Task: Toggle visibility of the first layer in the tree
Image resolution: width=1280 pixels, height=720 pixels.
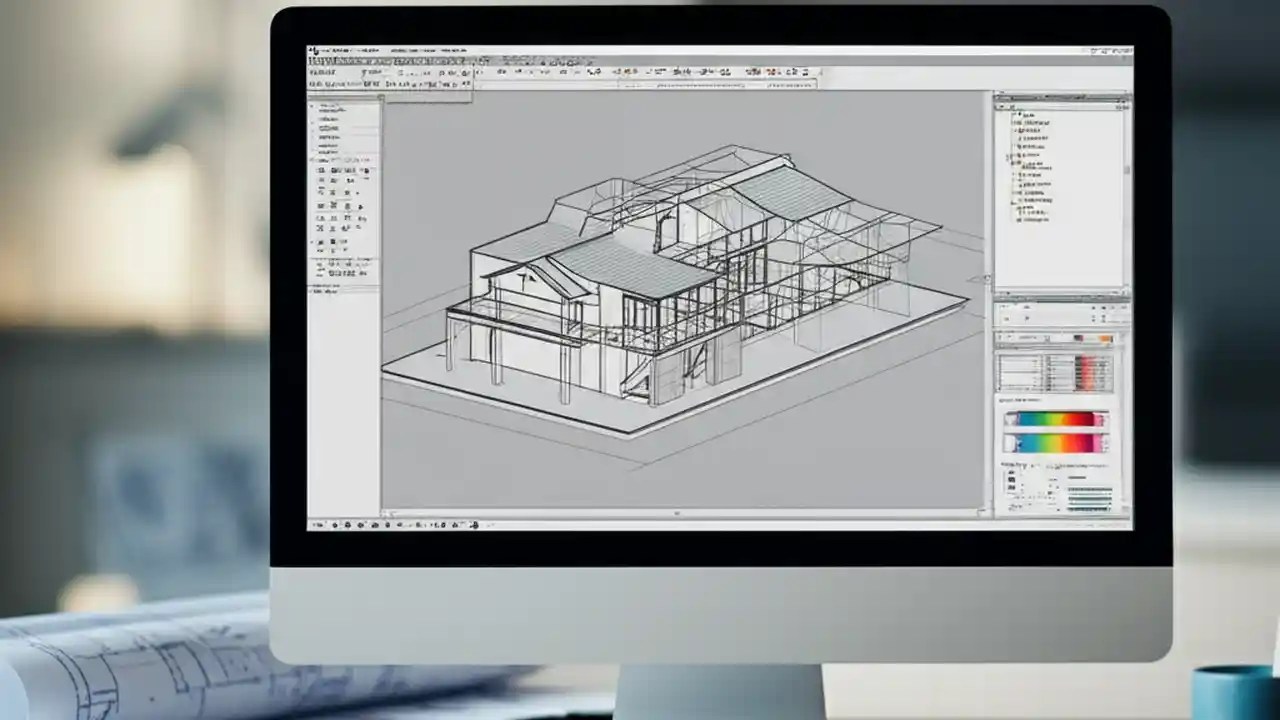Action: 1012,112
